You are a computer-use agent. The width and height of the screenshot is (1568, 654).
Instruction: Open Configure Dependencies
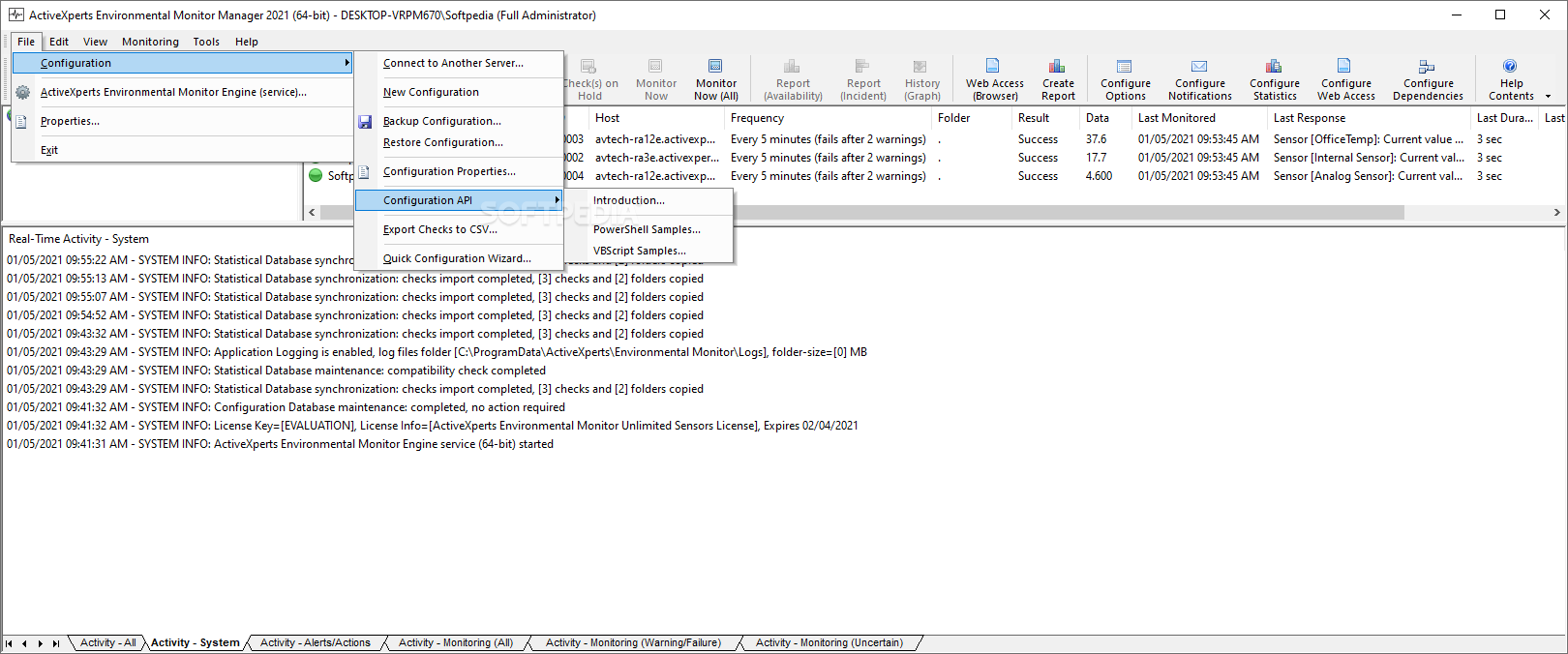tap(1428, 79)
